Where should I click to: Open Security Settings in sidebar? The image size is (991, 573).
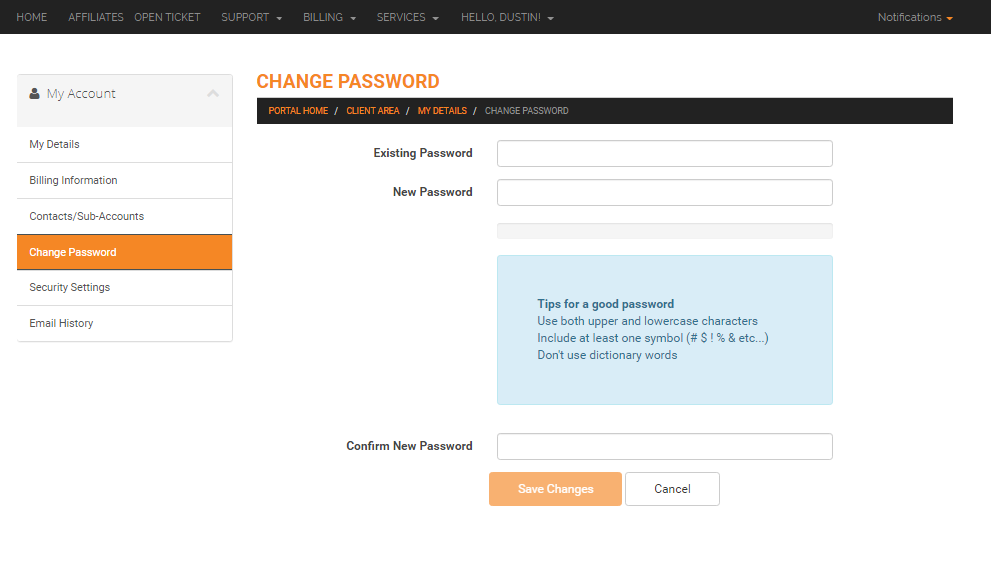[x=125, y=287]
